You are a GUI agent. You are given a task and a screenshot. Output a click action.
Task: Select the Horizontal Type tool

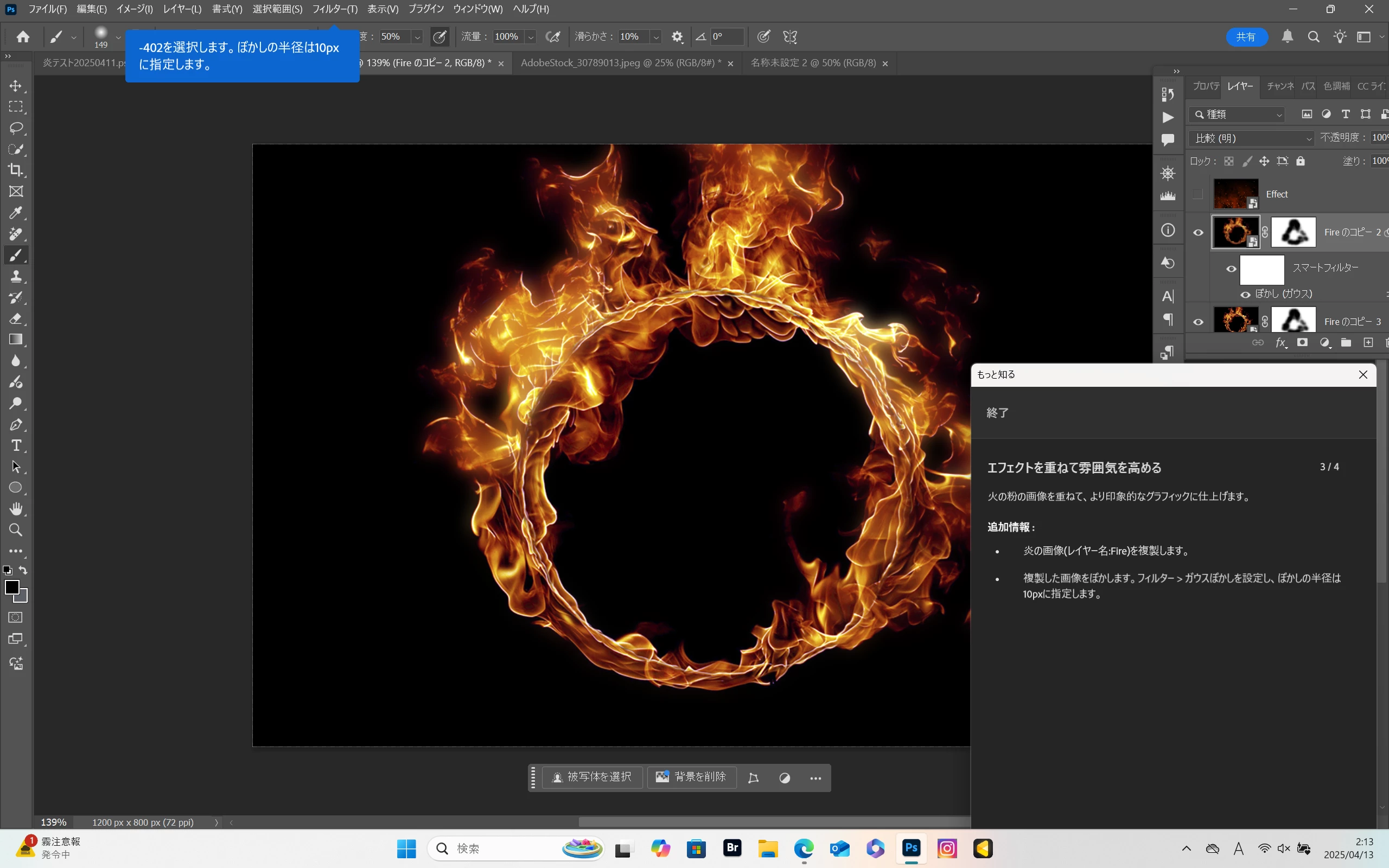(16, 445)
